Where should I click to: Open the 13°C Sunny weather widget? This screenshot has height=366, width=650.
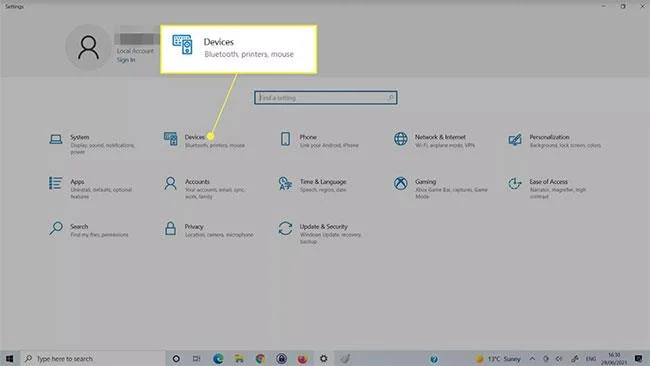coord(497,359)
